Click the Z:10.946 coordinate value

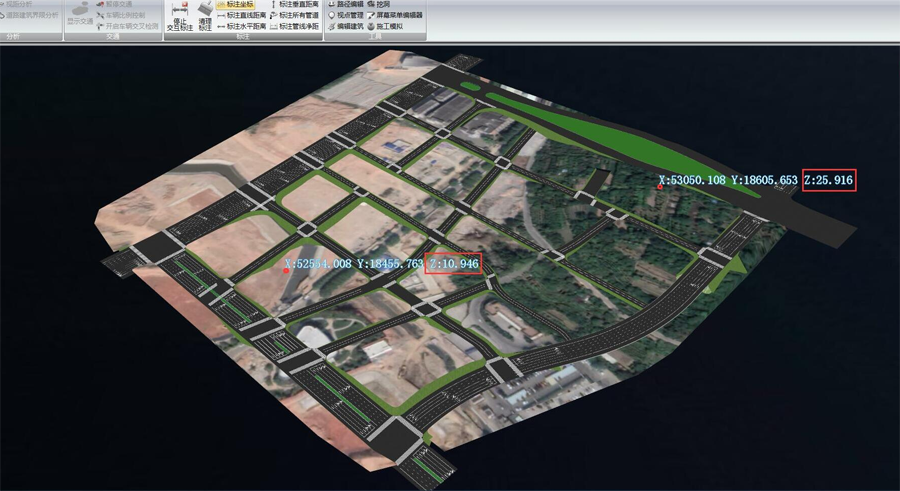pyautogui.click(x=453, y=264)
